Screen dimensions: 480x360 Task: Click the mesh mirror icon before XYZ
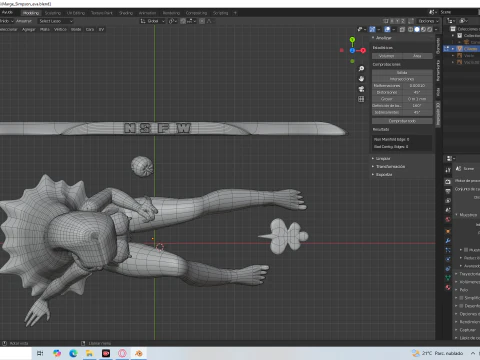tap(386, 21)
